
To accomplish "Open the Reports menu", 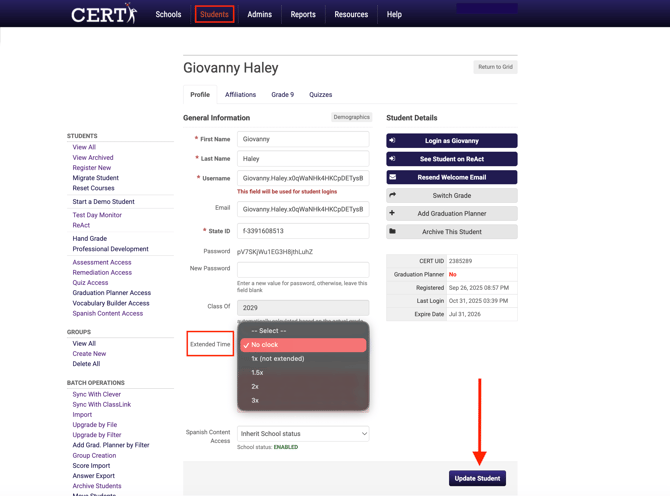I will [x=303, y=15].
